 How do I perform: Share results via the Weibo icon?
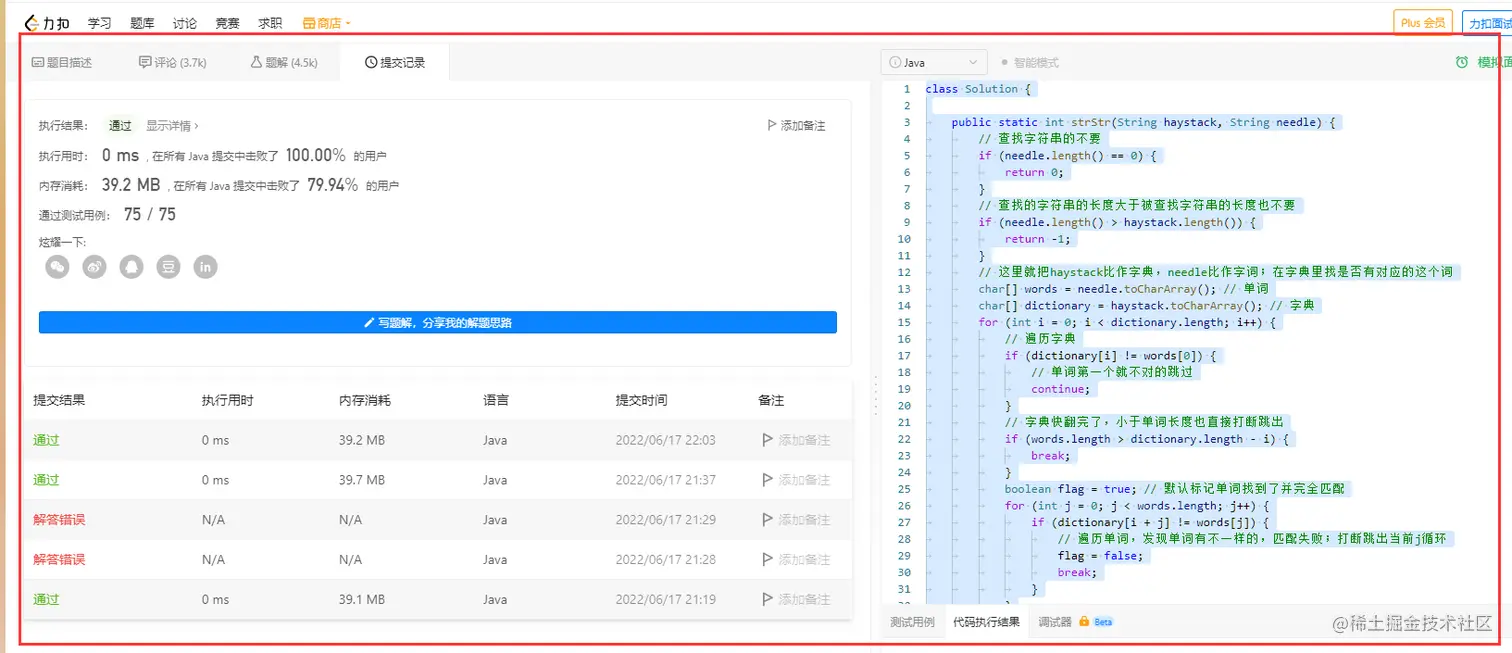tap(94, 266)
